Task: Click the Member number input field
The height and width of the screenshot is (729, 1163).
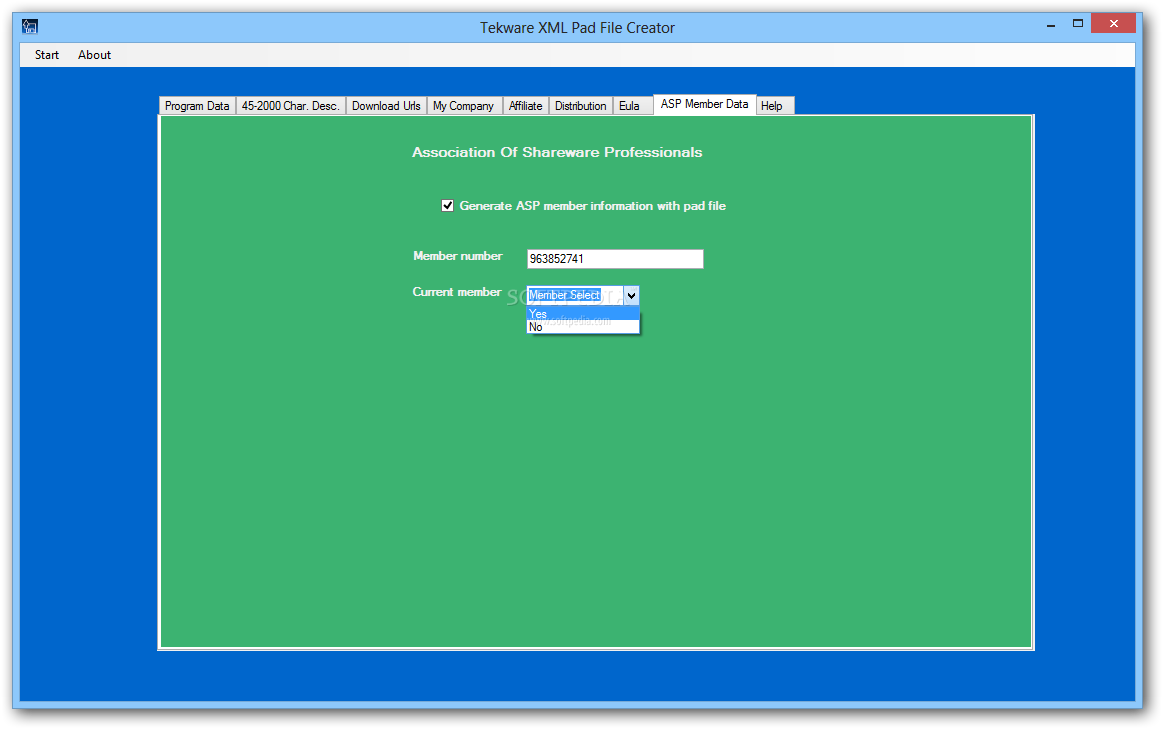Action: coord(615,259)
